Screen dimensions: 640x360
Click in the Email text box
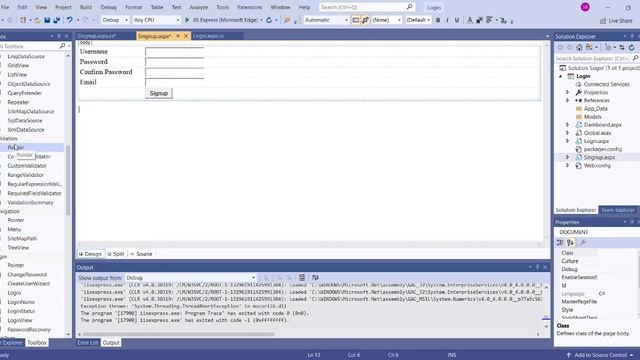pos(175,82)
